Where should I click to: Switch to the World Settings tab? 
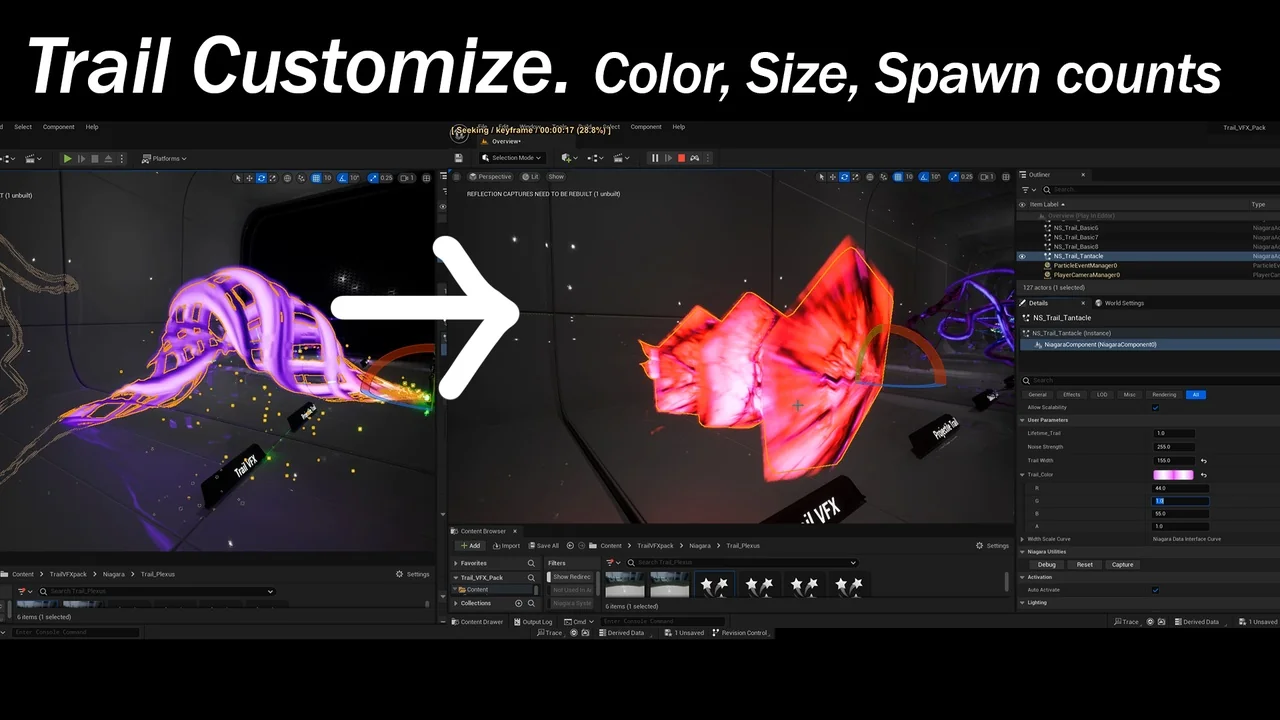click(1123, 303)
